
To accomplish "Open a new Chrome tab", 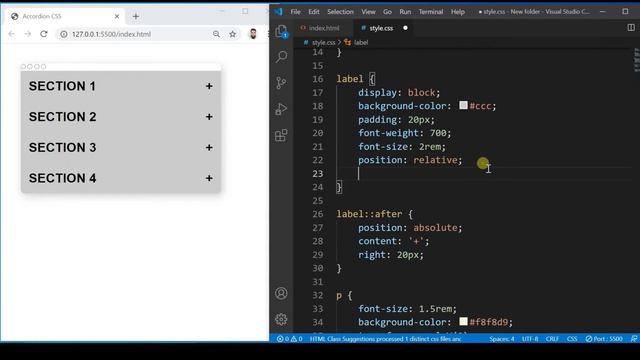I will [x=136, y=16].
